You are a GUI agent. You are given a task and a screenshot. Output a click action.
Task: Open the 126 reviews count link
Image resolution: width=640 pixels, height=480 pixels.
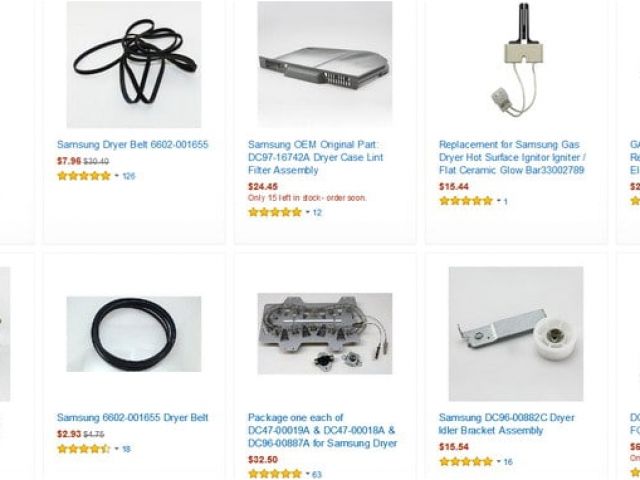click(x=129, y=176)
